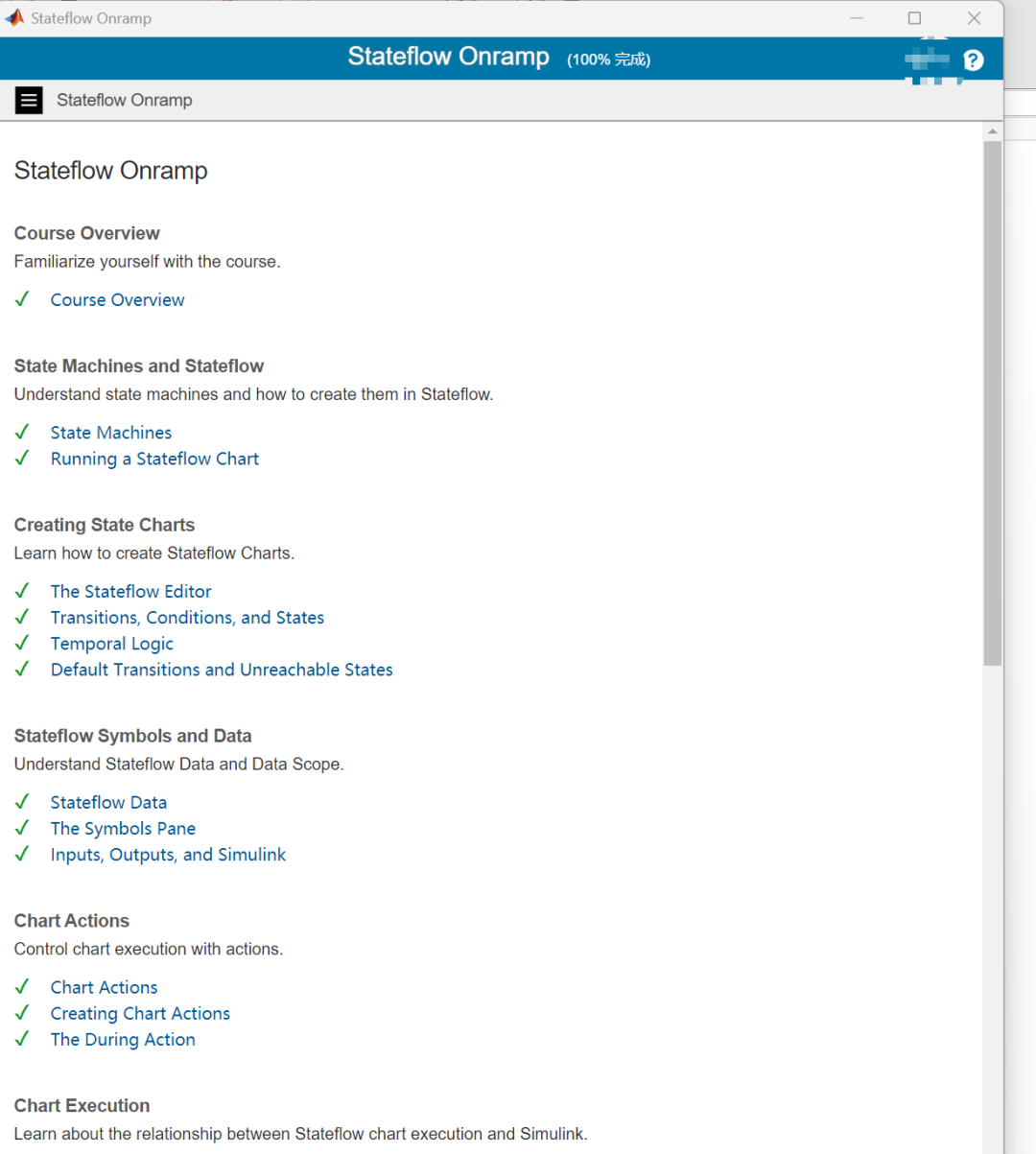This screenshot has height=1154, width=1036.
Task: Open Creating Chart Actions lesson
Action: pyautogui.click(x=140, y=1013)
